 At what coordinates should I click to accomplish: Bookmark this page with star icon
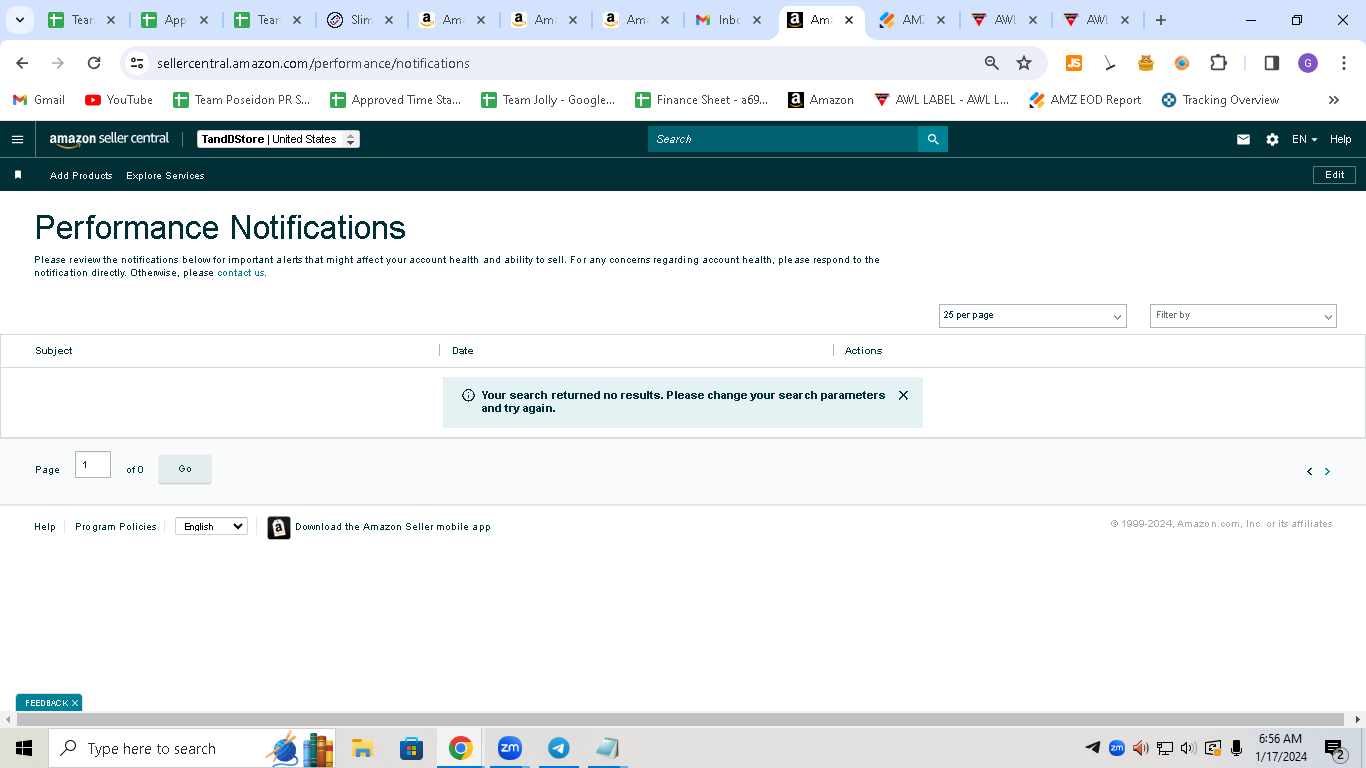pos(1024,63)
